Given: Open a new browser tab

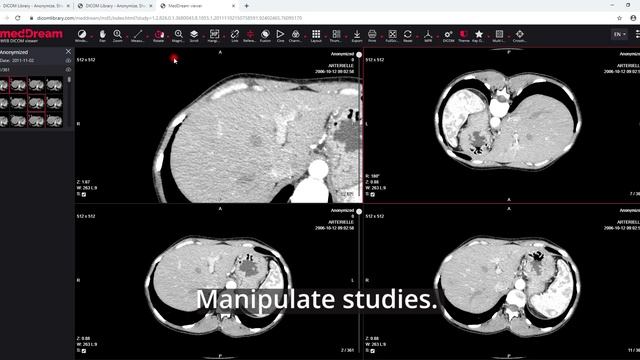Looking at the screenshot, I should click(x=247, y=6).
